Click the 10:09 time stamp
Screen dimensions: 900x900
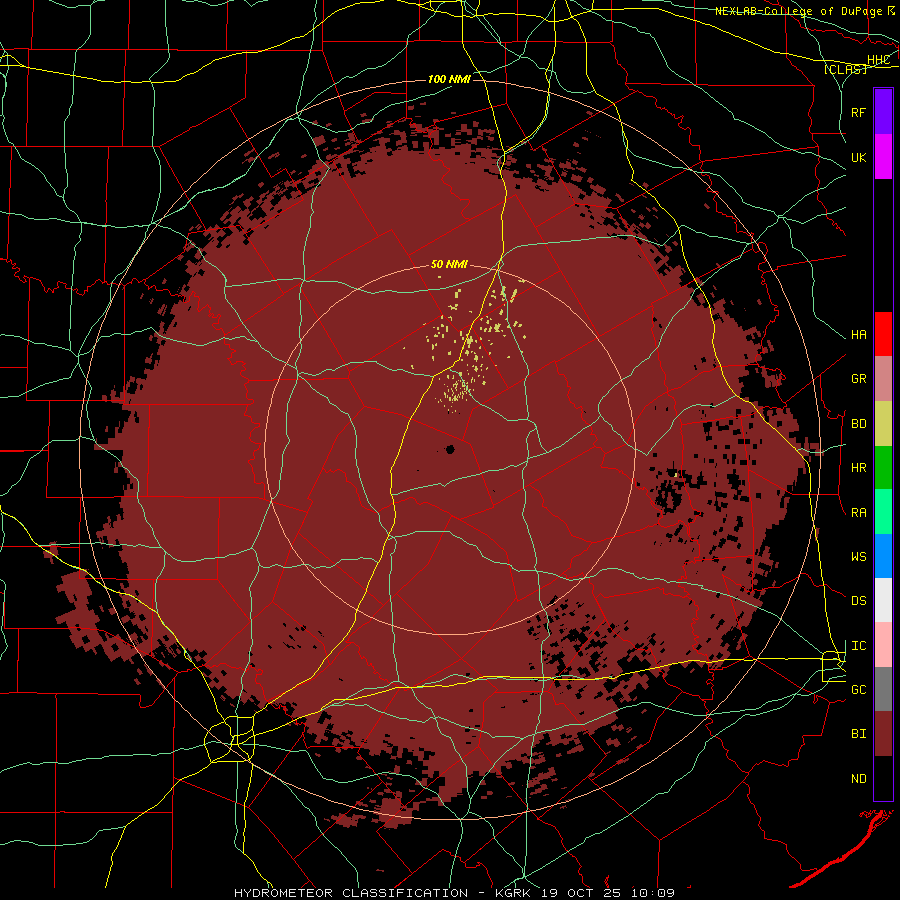(652, 893)
